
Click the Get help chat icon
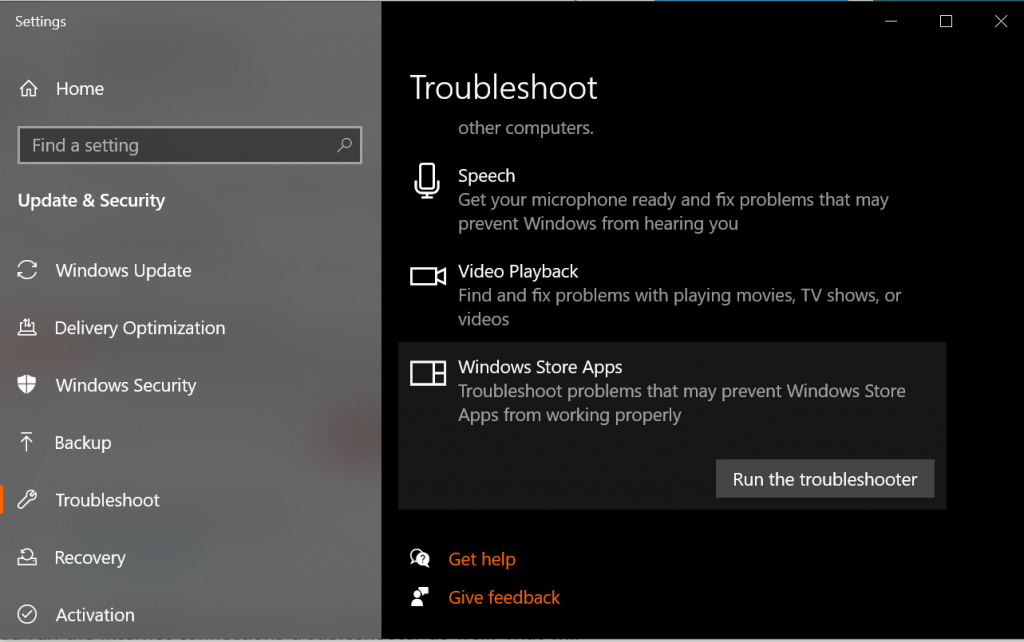click(420, 558)
